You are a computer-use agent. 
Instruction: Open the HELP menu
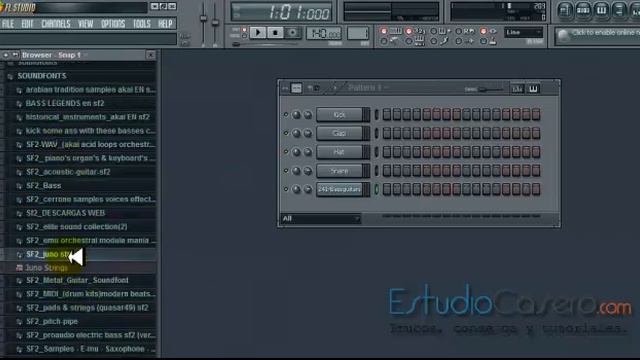coord(165,24)
